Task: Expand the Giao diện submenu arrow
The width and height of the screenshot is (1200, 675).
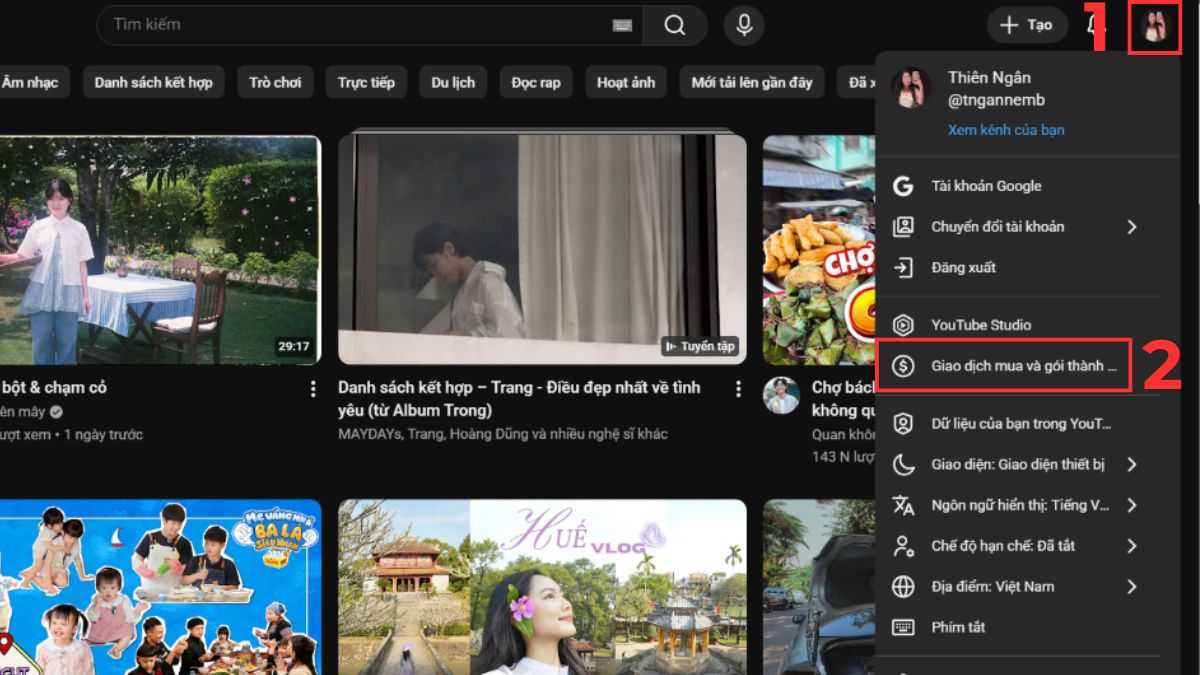Action: [x=1132, y=464]
